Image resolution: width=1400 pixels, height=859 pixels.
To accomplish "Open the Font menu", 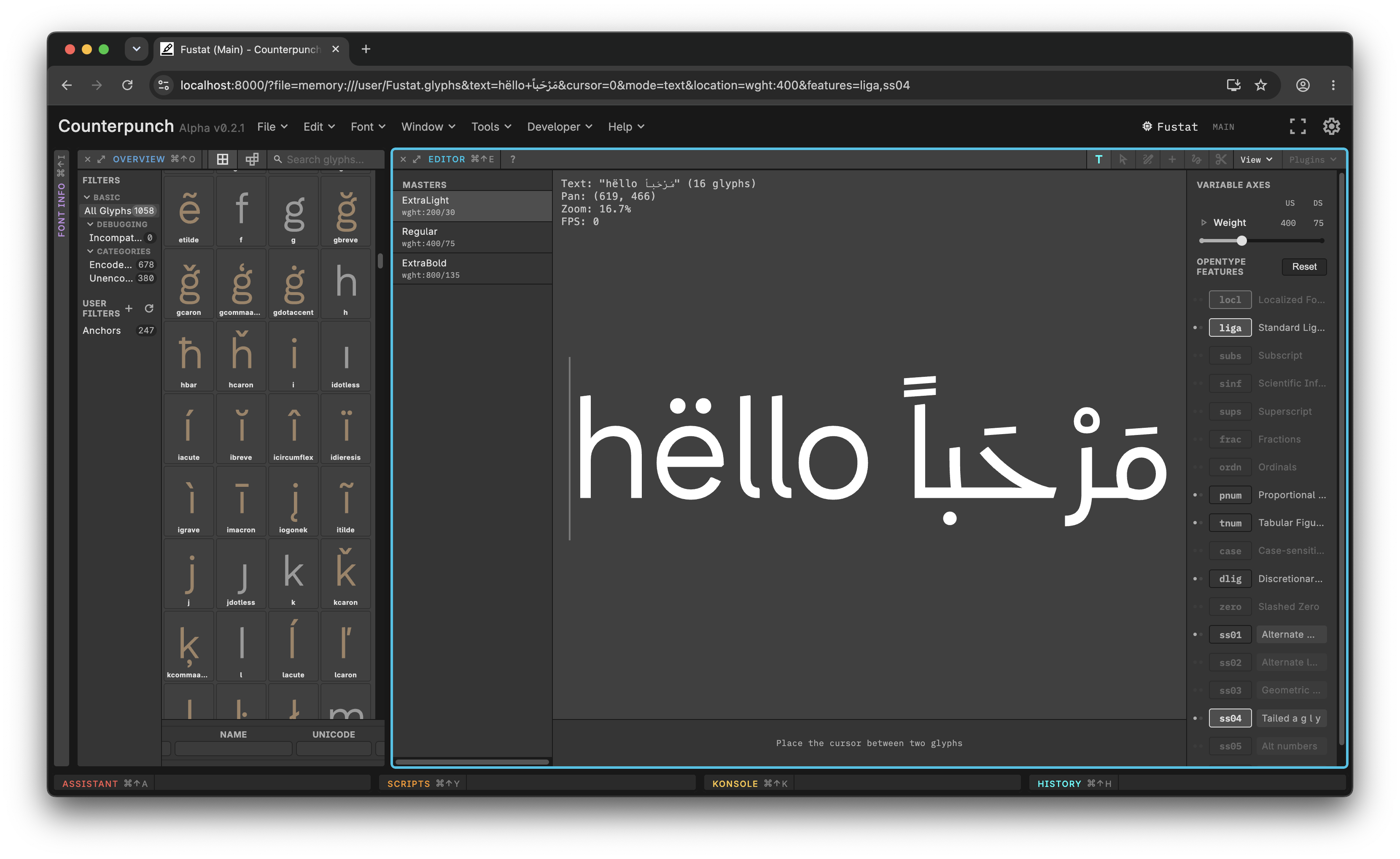I will pyautogui.click(x=368, y=127).
